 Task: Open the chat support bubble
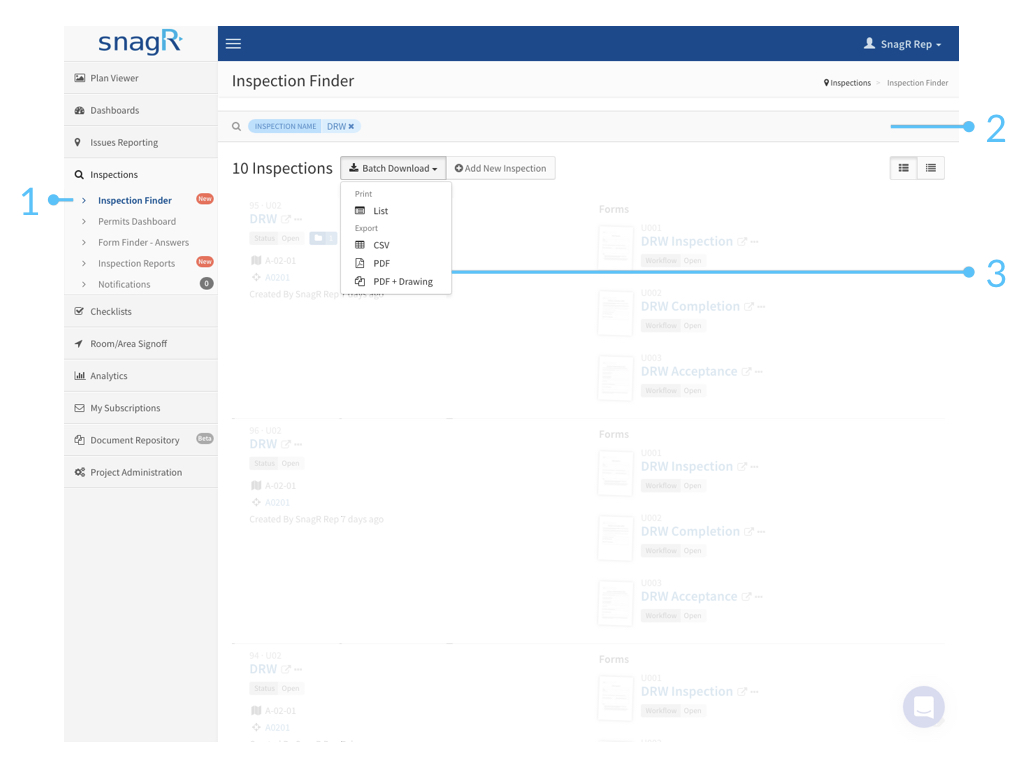923,707
